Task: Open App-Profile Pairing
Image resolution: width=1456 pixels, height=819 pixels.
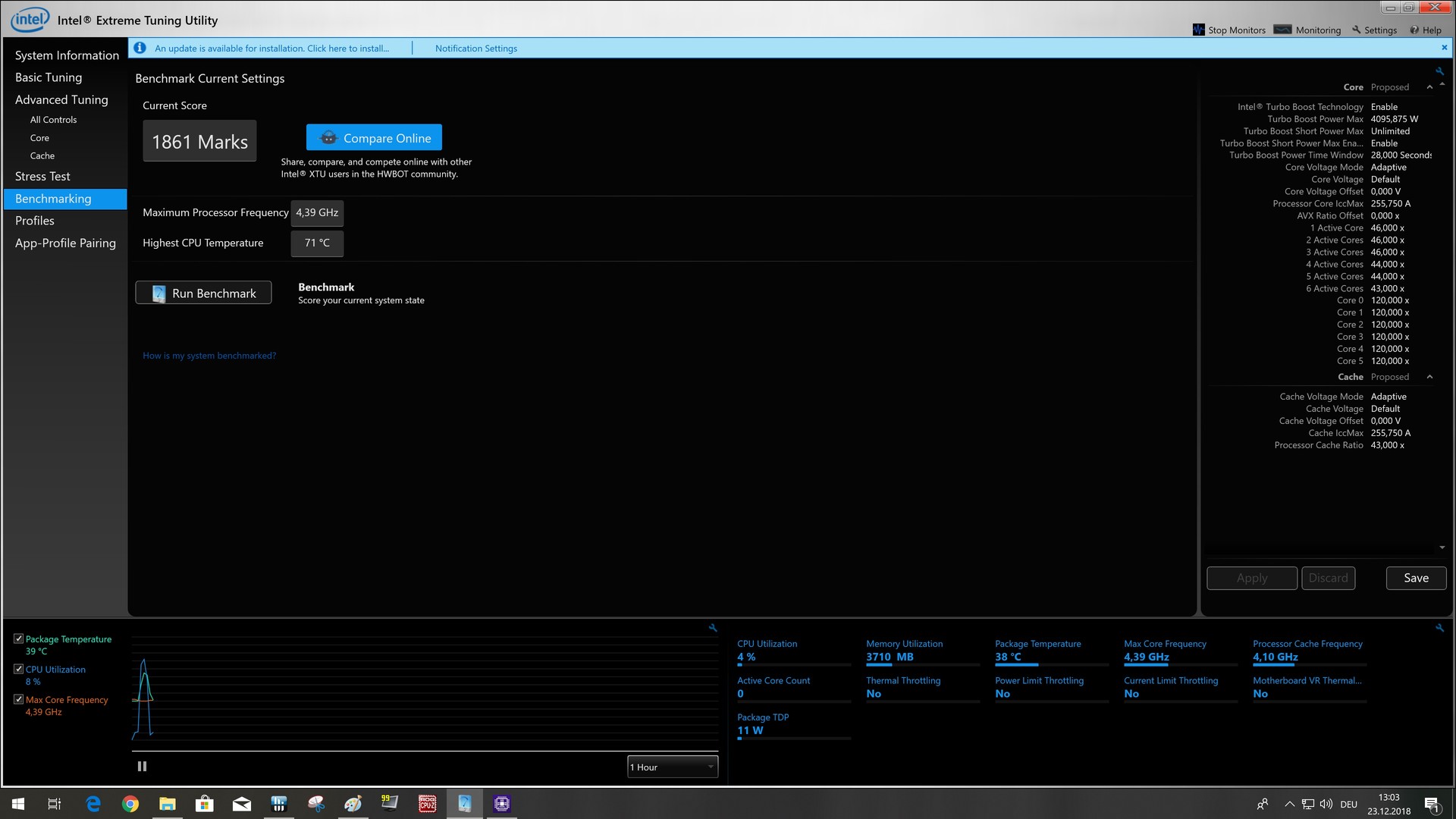Action: (65, 243)
